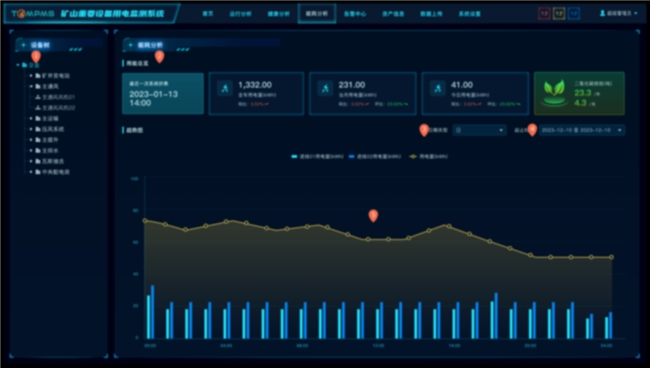This screenshot has width=650, height=368.
Task: Toggle the yellow line series in chart legend
Action: point(428,156)
